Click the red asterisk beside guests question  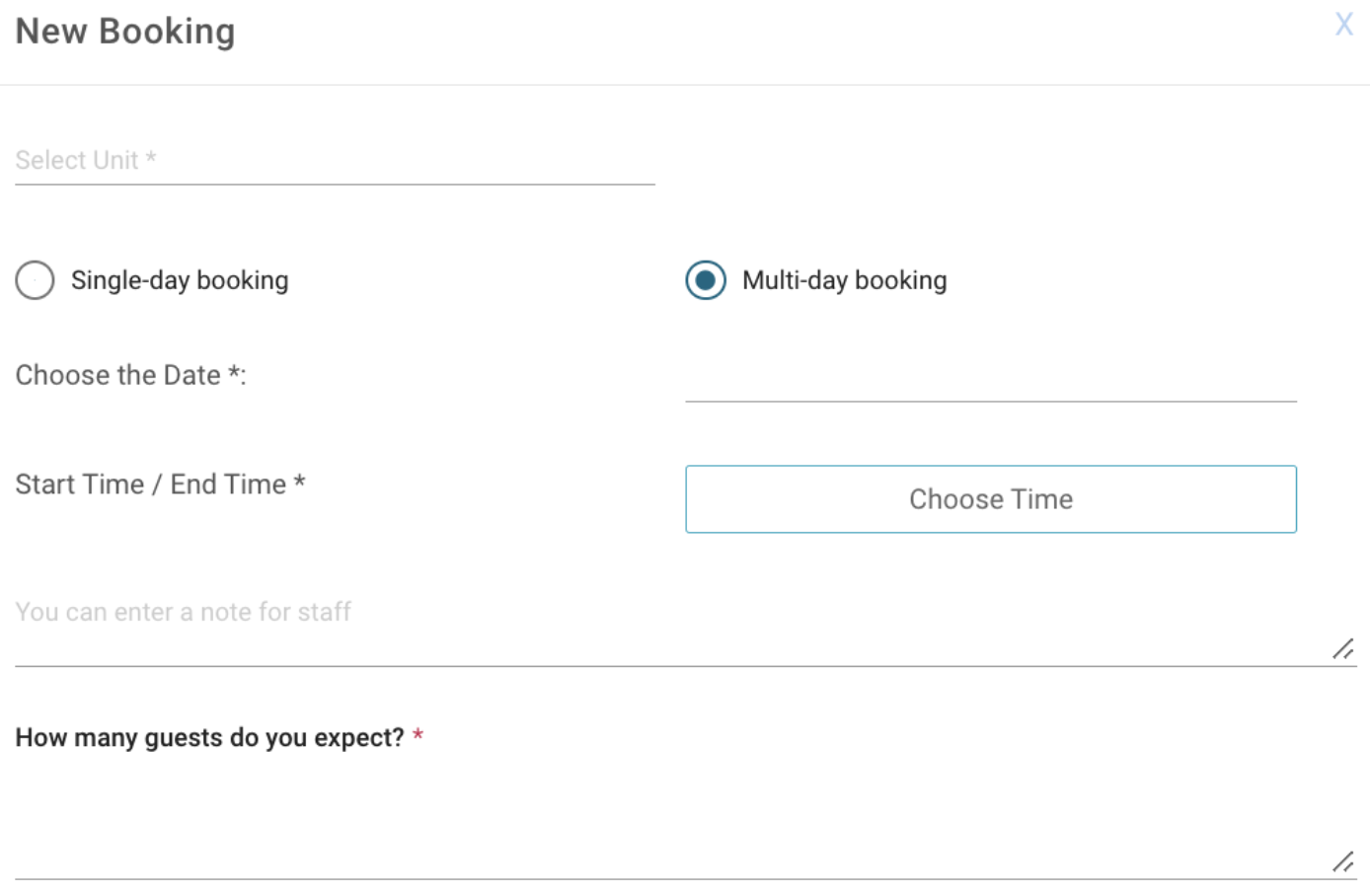419,735
